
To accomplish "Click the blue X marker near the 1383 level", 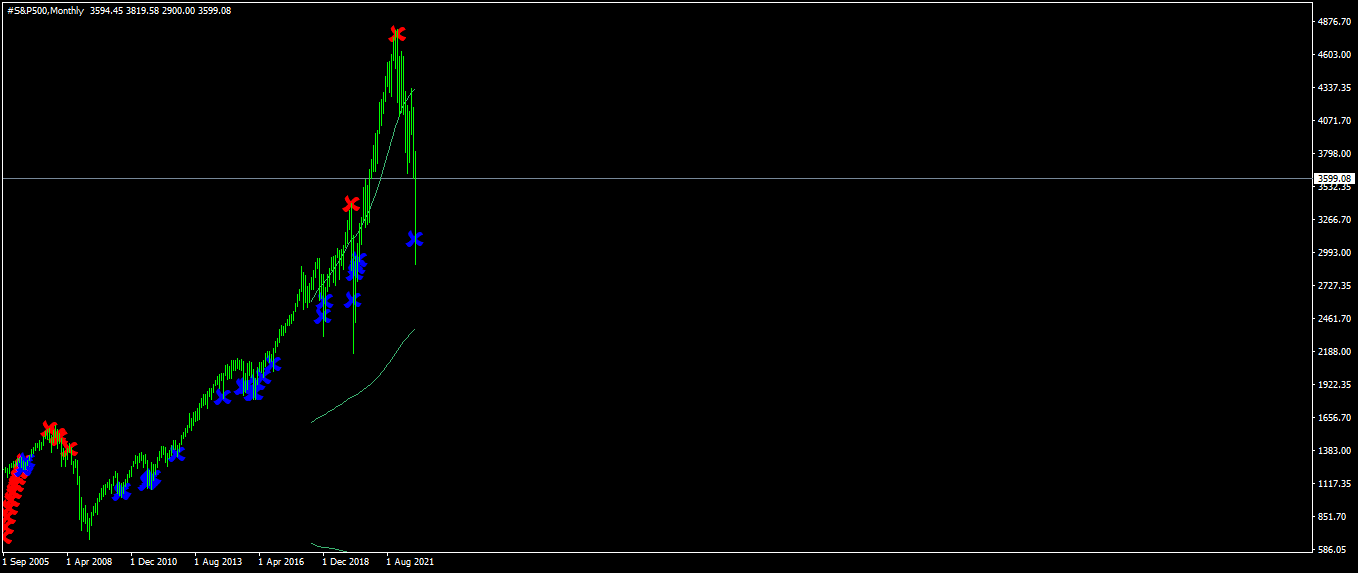I will click(x=176, y=453).
